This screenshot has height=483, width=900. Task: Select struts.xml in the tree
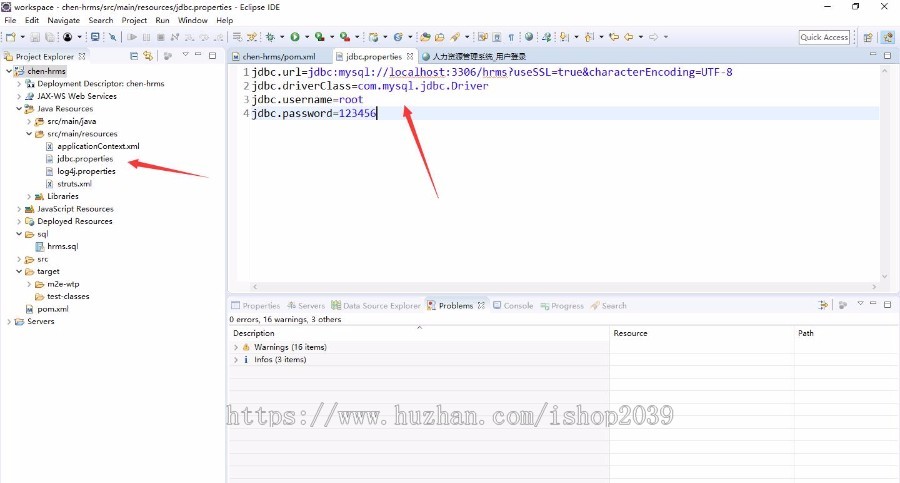coord(74,184)
